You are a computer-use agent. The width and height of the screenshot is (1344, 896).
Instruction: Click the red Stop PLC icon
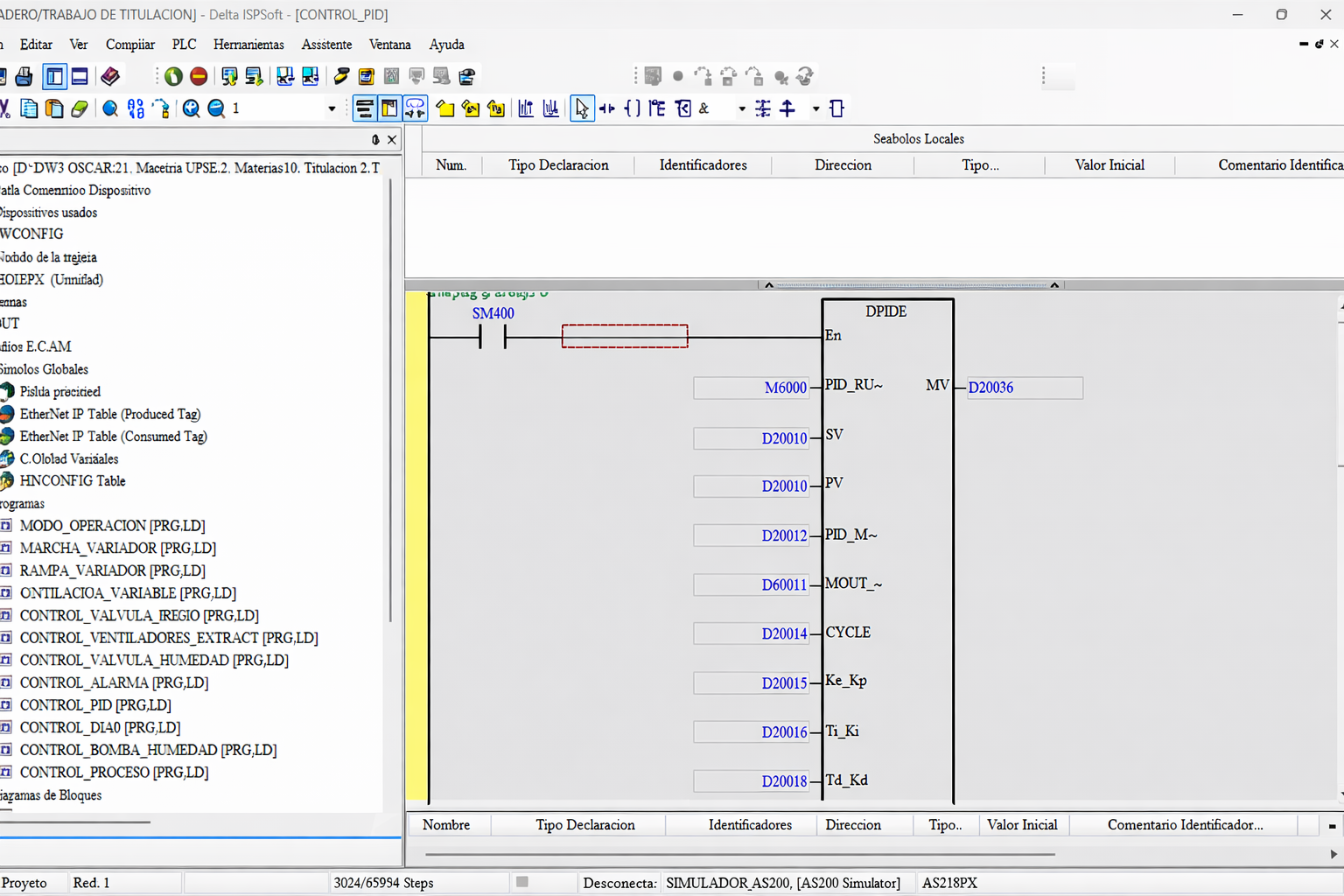pos(199,77)
